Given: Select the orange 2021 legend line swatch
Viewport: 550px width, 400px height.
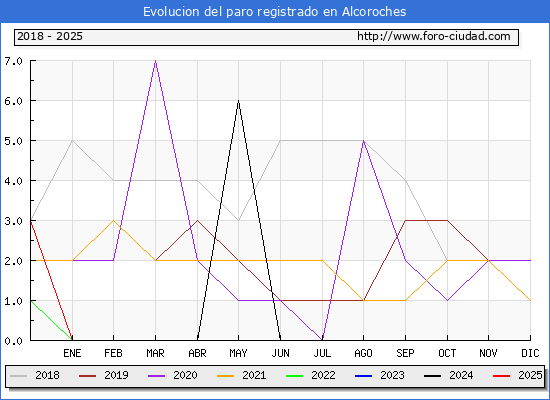Looking at the screenshot, I should [226, 376].
